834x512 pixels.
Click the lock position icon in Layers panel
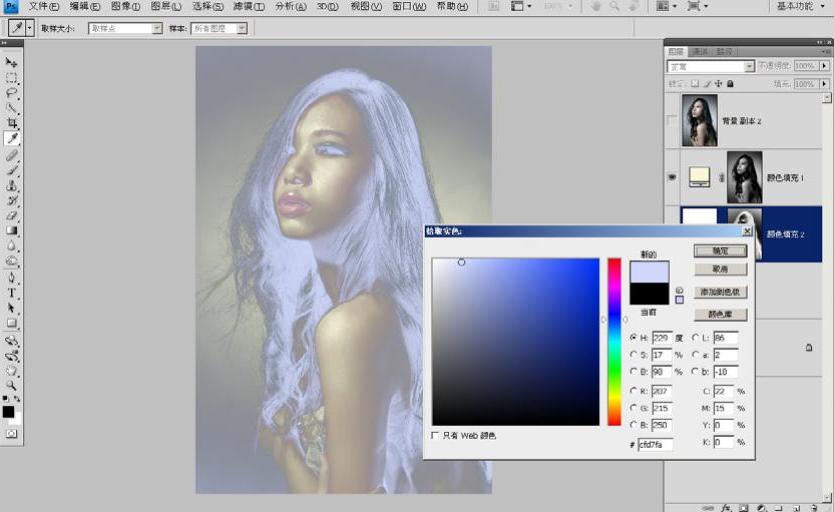[719, 84]
